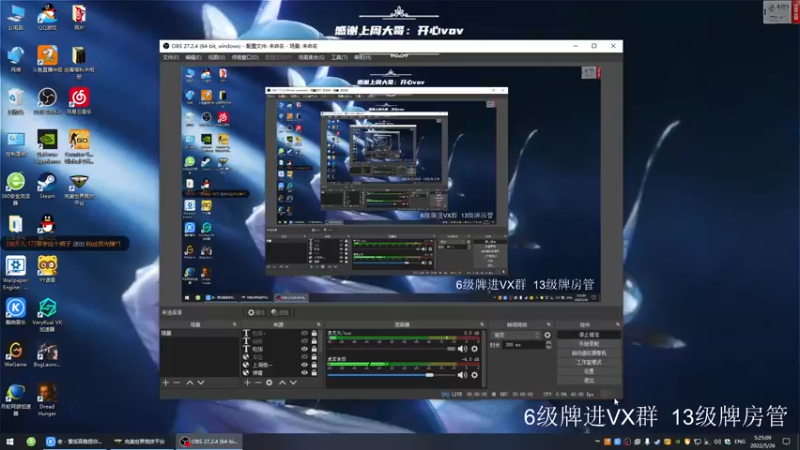Click the 滤镜 button above the Sources panel

click(x=280, y=312)
